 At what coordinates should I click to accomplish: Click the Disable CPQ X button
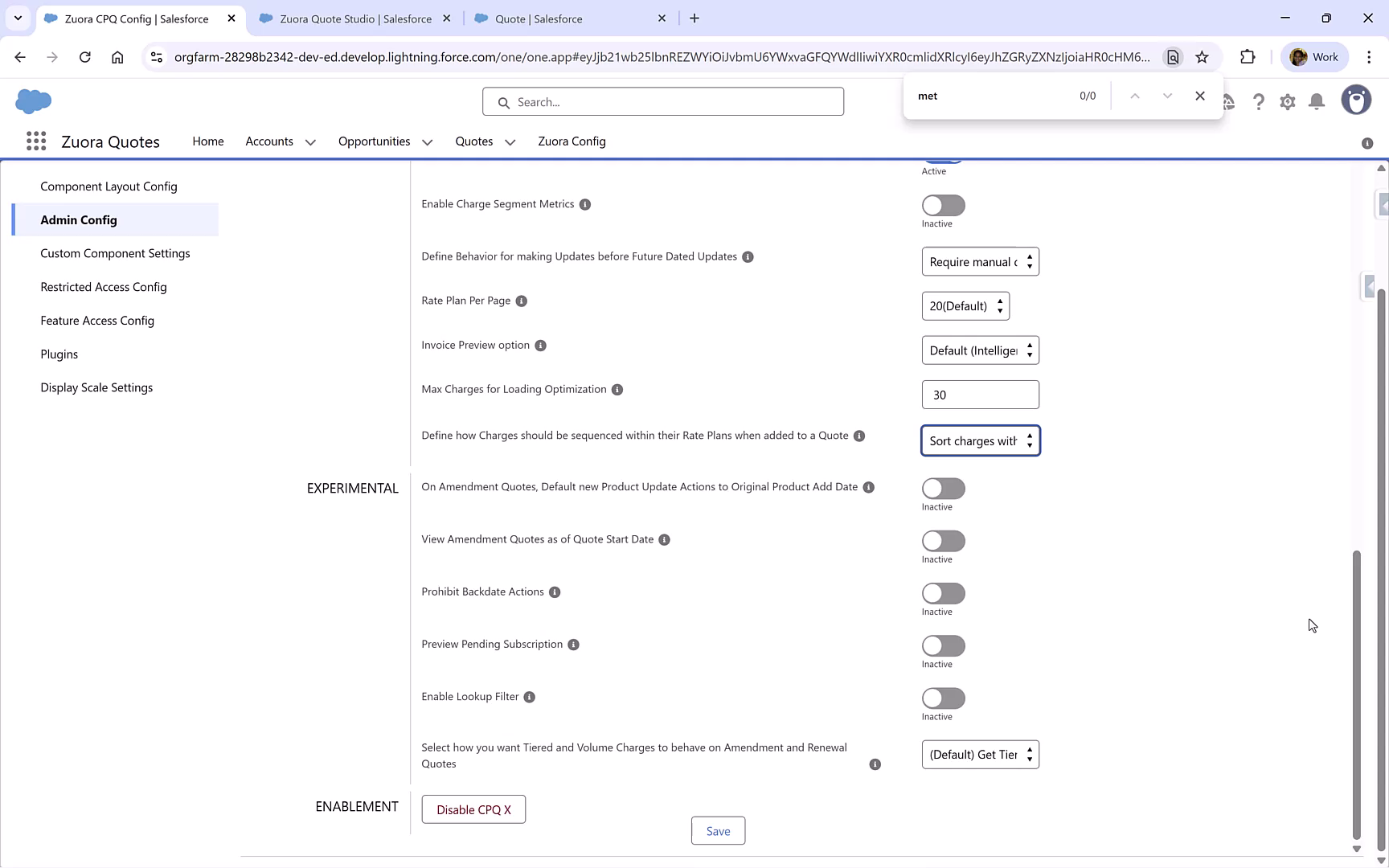pos(473,809)
